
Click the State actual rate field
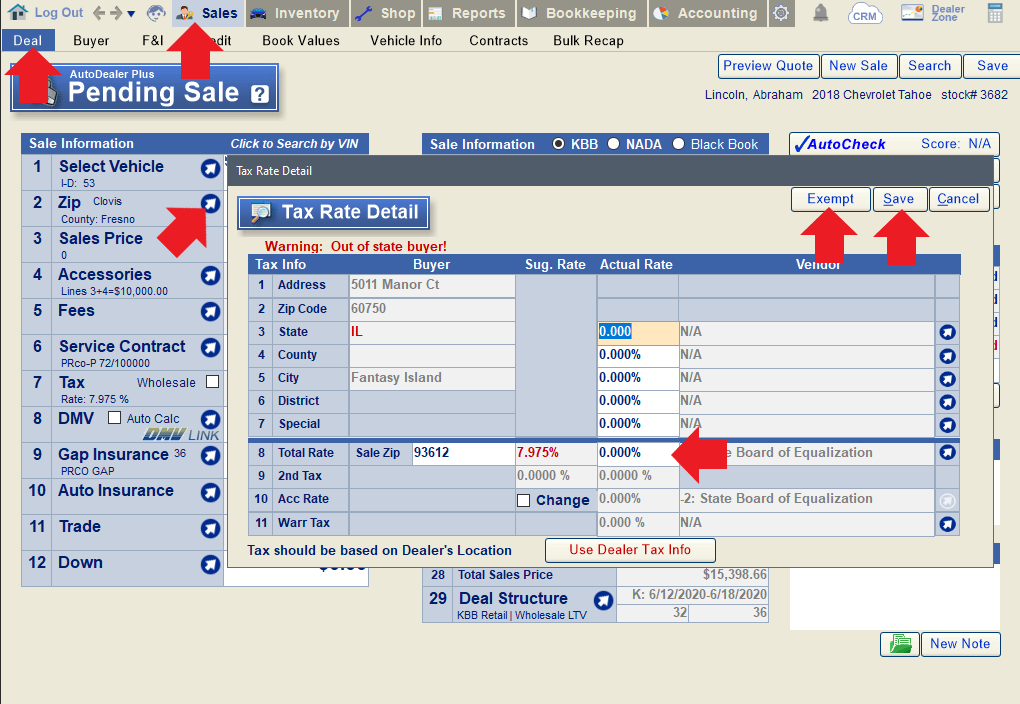(638, 332)
